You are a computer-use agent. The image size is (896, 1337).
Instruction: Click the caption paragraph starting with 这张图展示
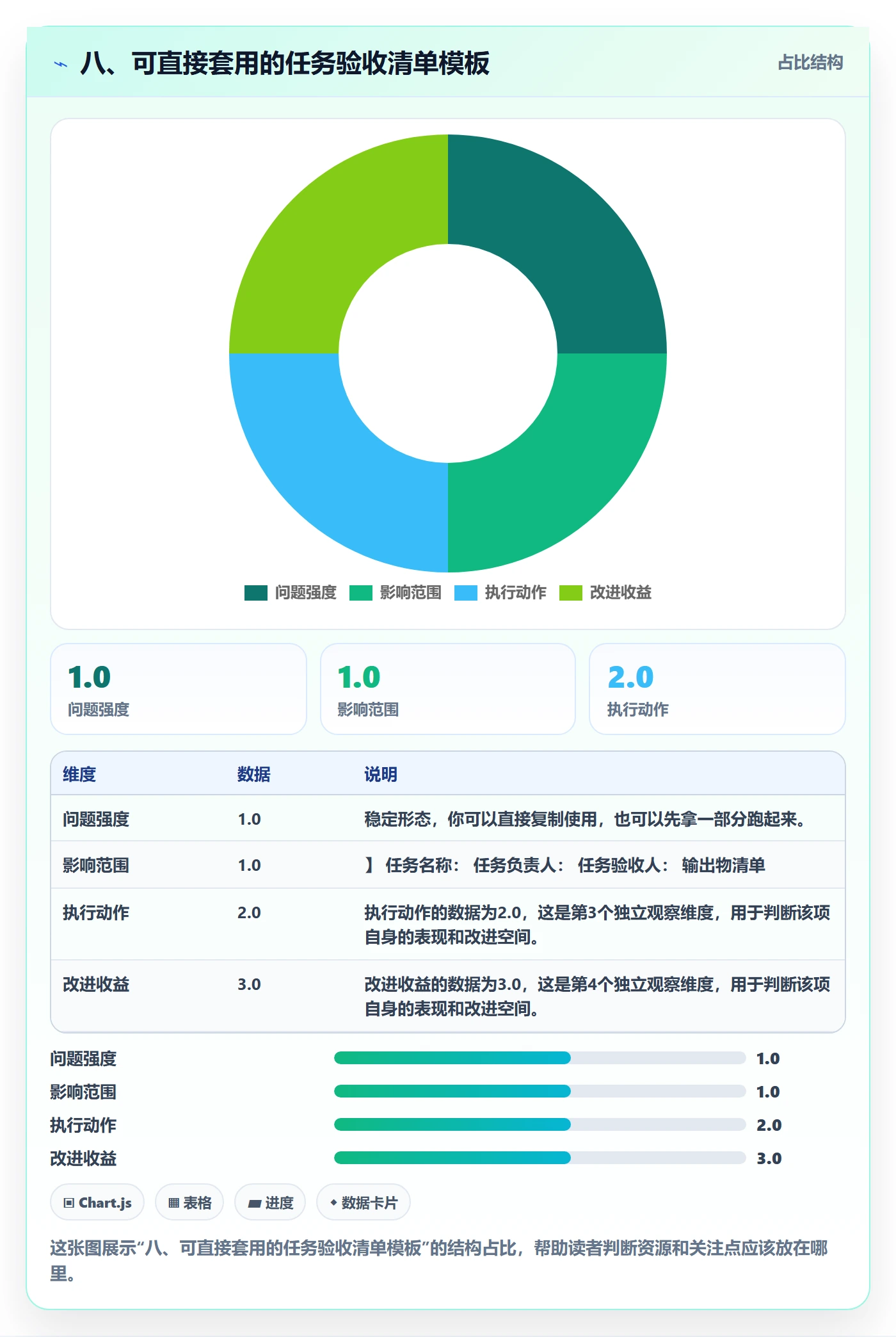click(439, 1260)
